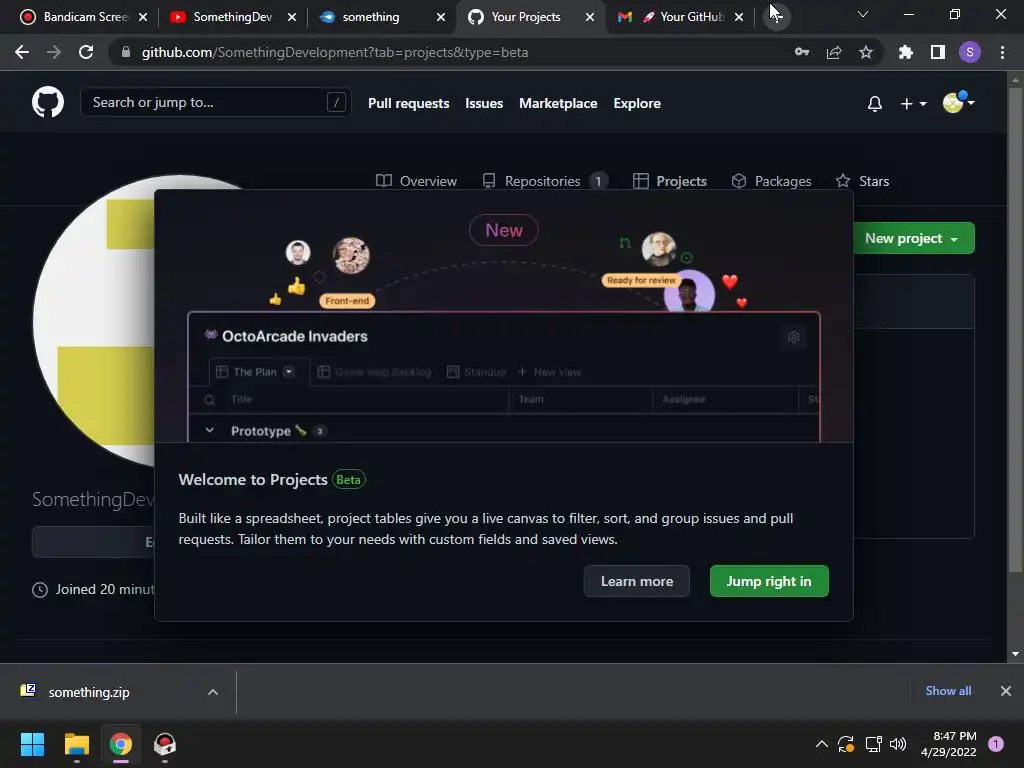This screenshot has height=768, width=1024.
Task: Open the plus create-new dropdown
Action: (x=913, y=103)
